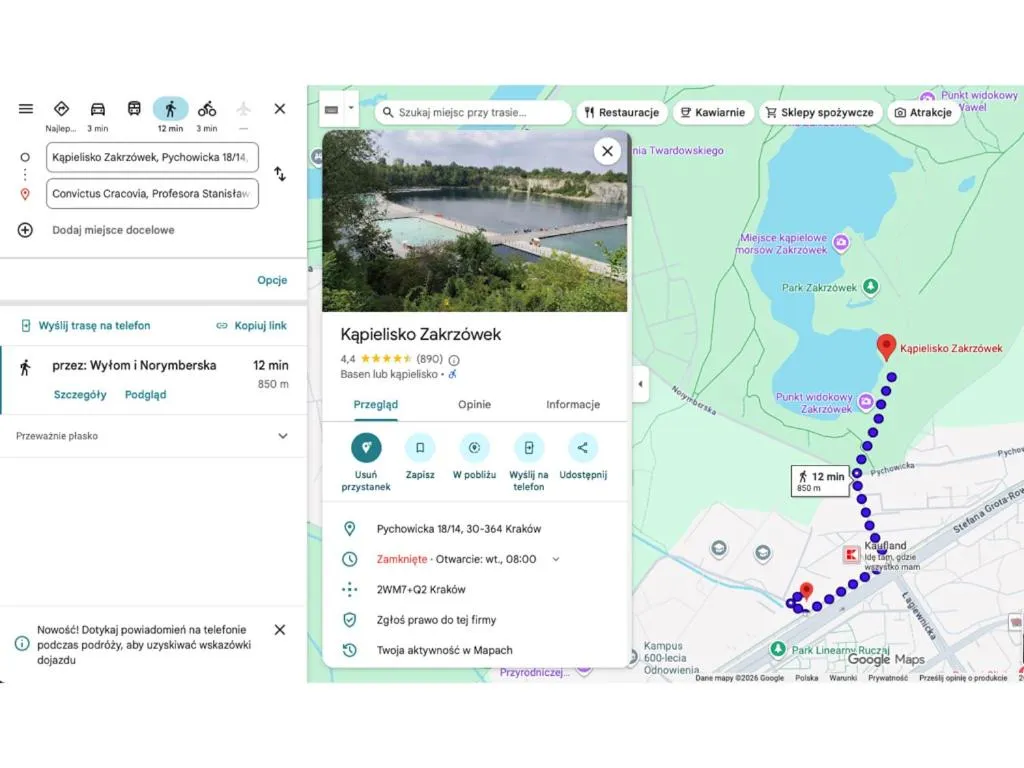This screenshot has width=1024, height=768.
Task: Select walking travel mode
Action: (170, 109)
